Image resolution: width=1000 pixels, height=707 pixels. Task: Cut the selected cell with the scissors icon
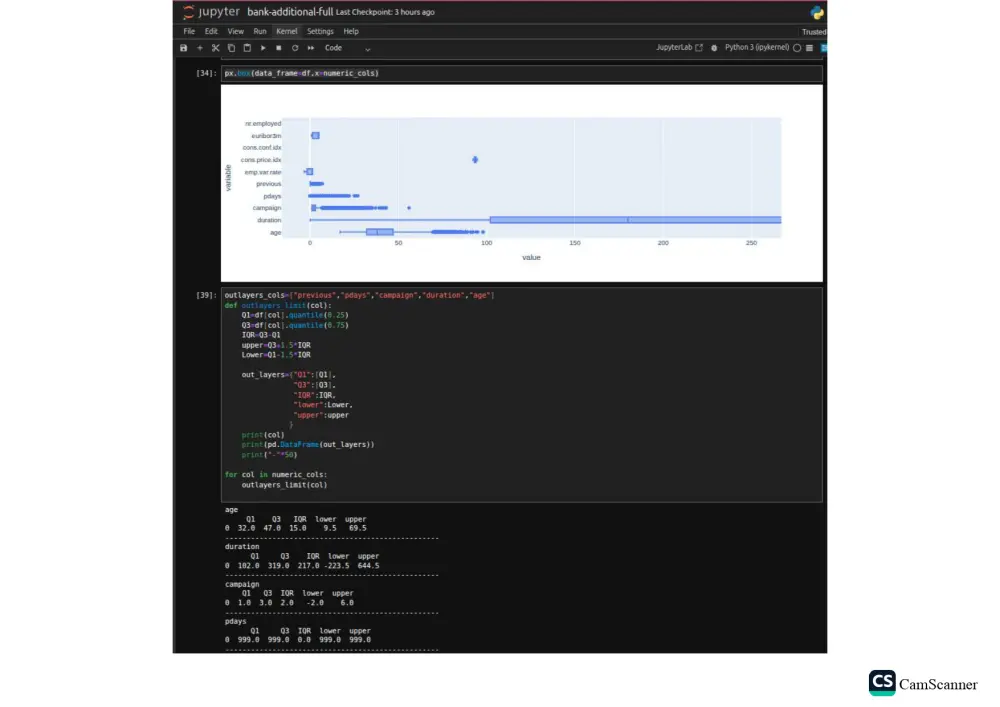tap(215, 47)
